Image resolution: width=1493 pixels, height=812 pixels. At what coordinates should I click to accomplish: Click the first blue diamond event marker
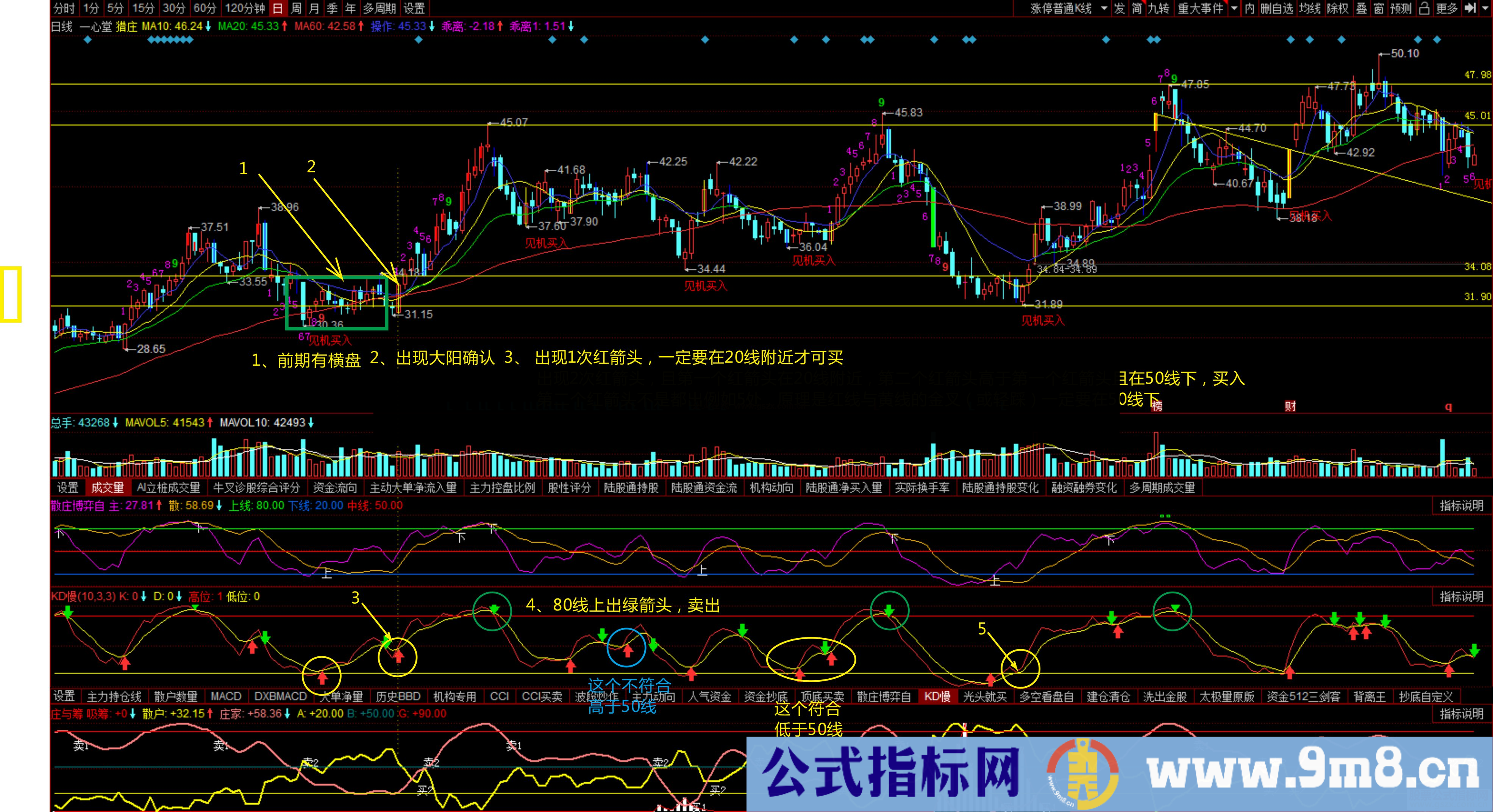click(x=87, y=40)
